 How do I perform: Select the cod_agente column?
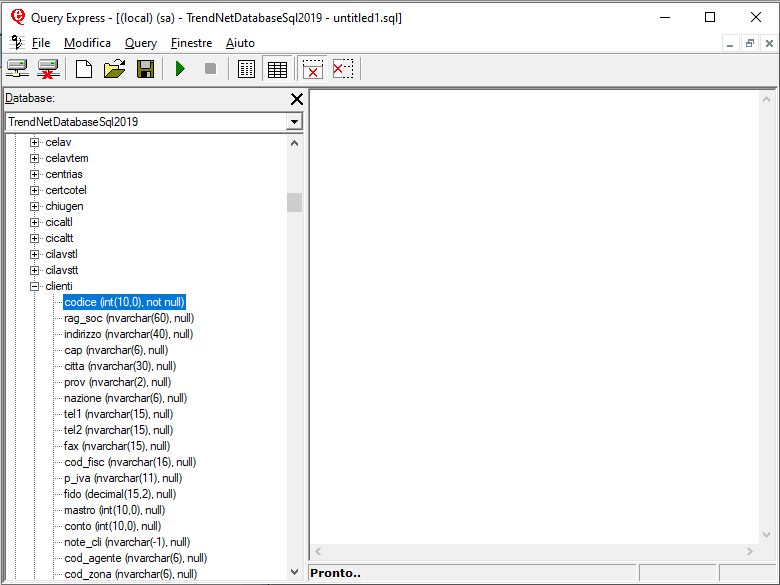click(135, 558)
